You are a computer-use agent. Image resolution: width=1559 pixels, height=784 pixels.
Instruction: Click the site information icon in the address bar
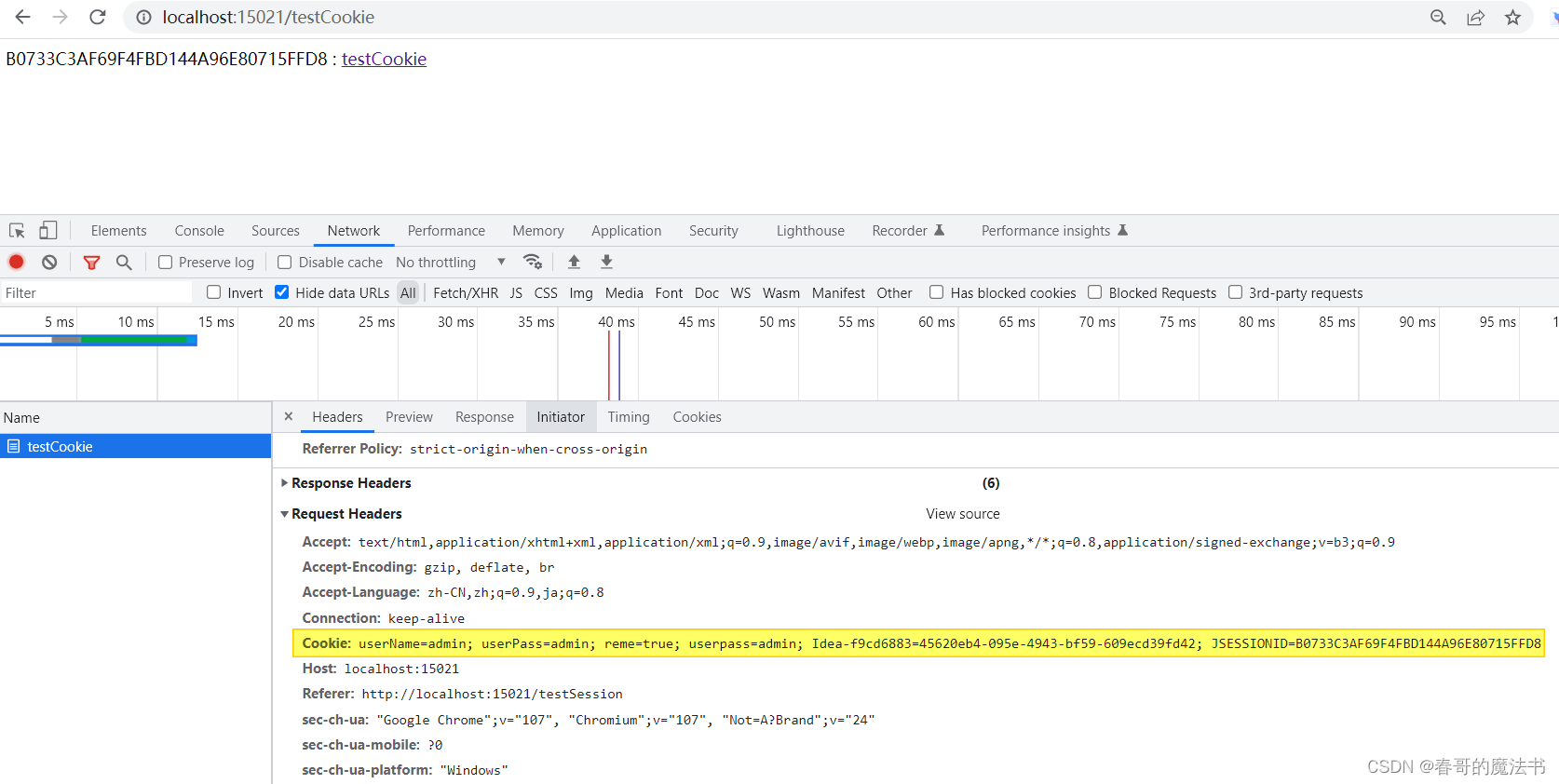click(x=143, y=17)
